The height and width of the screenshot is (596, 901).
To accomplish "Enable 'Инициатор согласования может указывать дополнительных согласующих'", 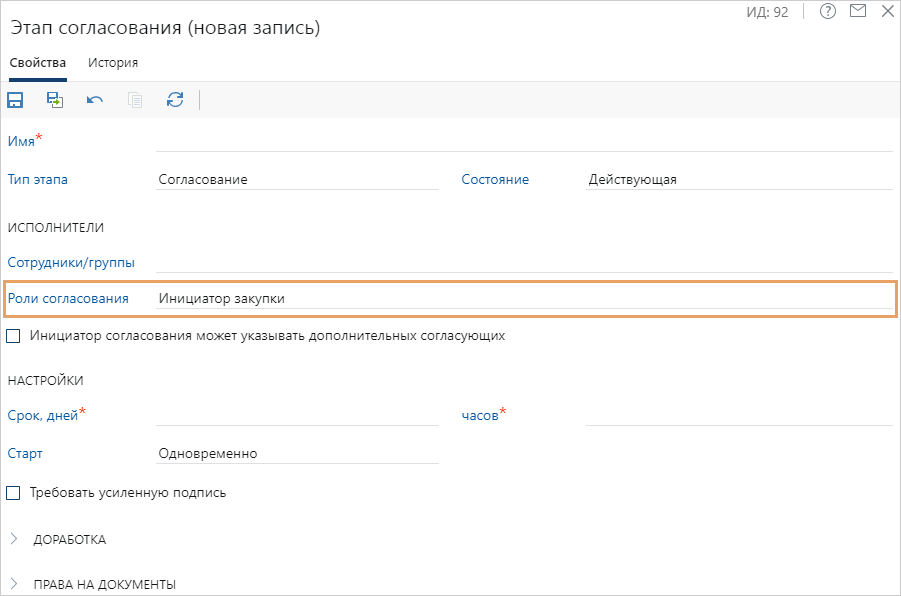I will click(13, 336).
